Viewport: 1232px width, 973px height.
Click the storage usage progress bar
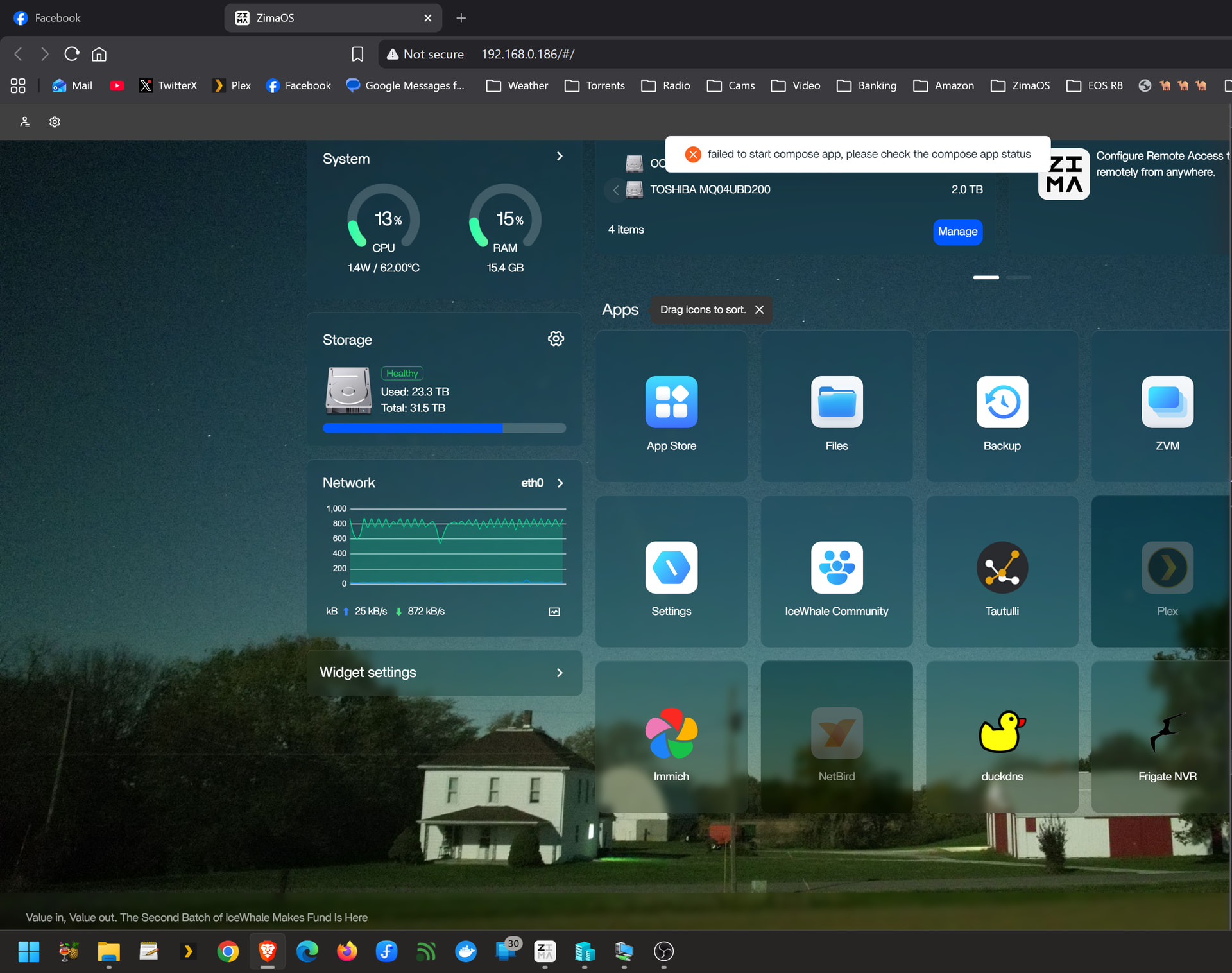tap(444, 428)
